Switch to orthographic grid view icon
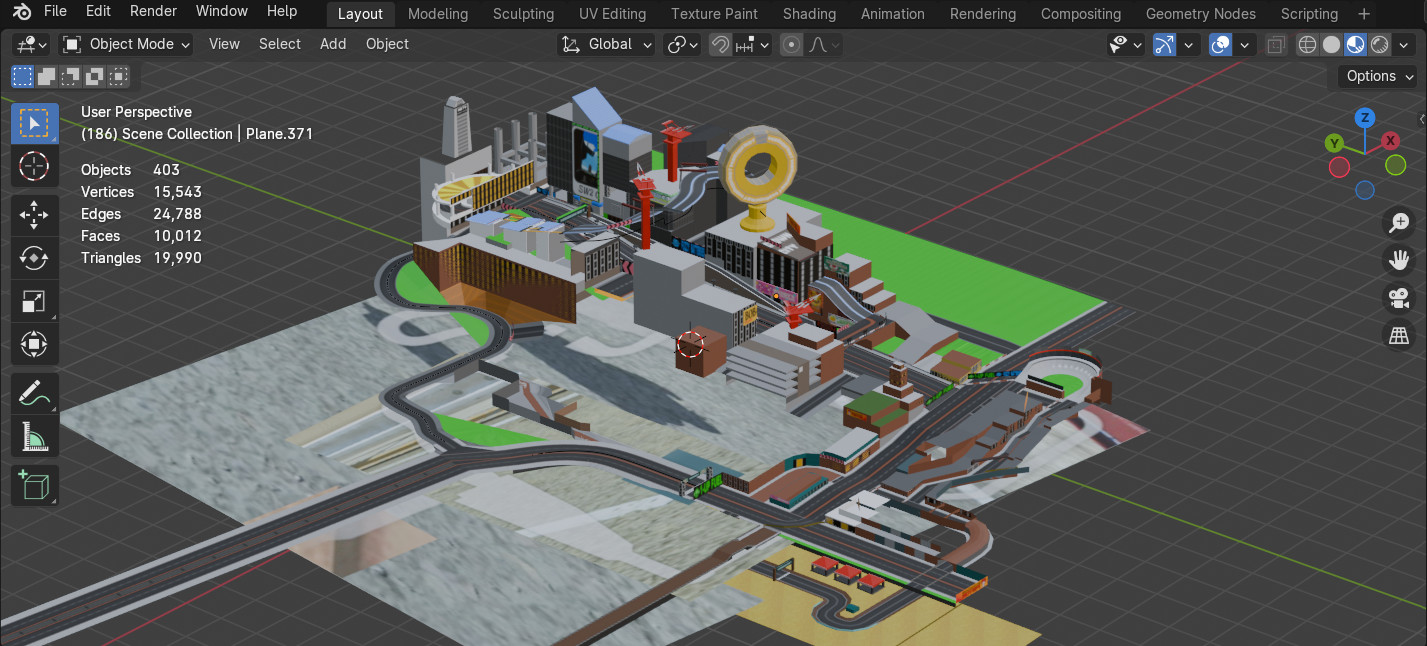Screen dimensions: 1427x646 (1399, 336)
